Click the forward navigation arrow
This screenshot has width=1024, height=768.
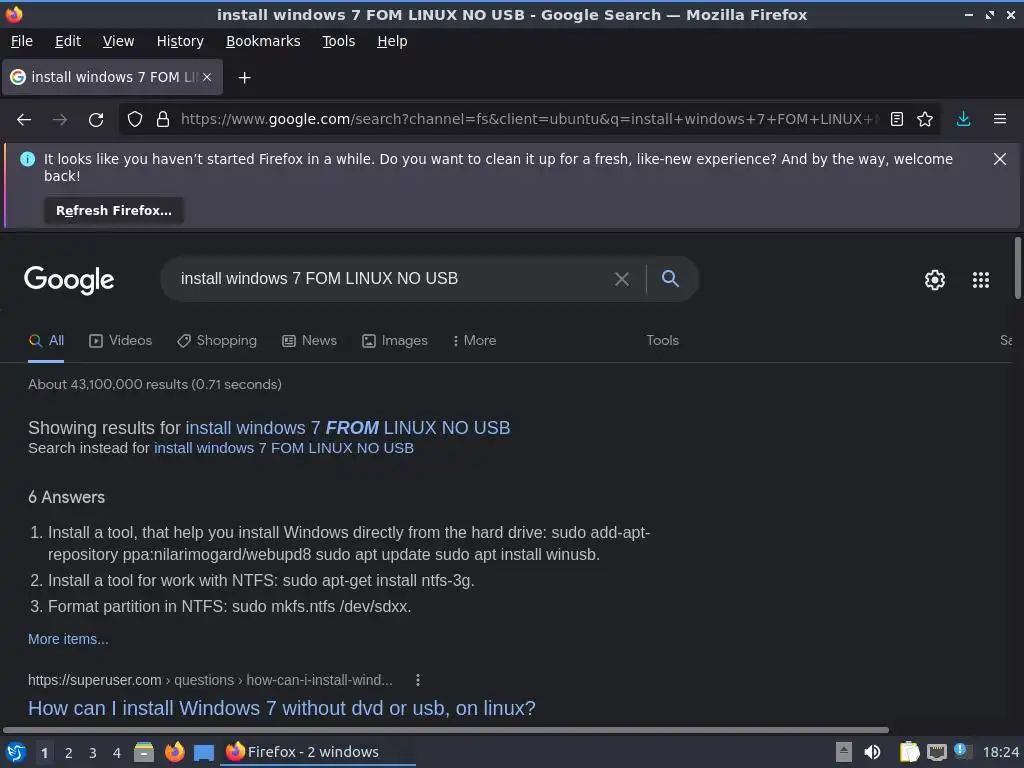click(60, 120)
